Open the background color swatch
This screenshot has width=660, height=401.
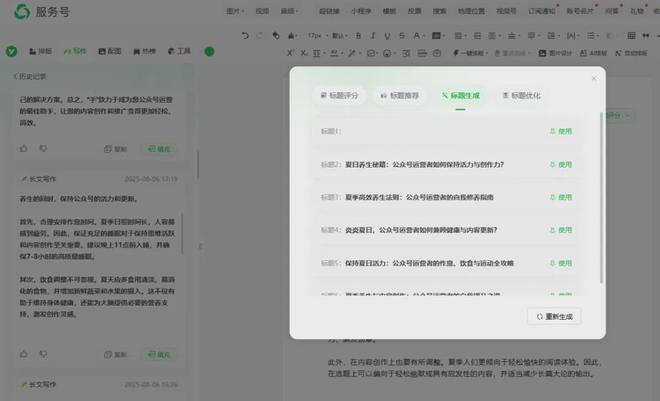[436, 36]
